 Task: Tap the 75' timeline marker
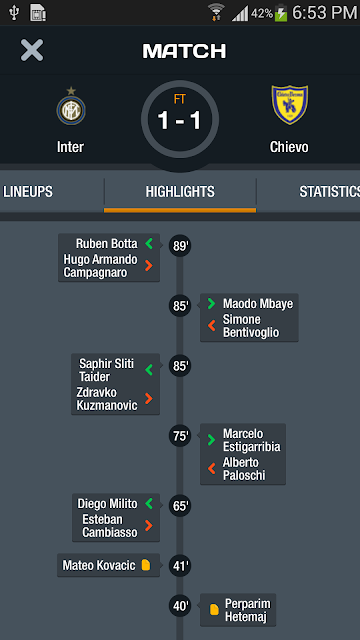pyautogui.click(x=180, y=436)
